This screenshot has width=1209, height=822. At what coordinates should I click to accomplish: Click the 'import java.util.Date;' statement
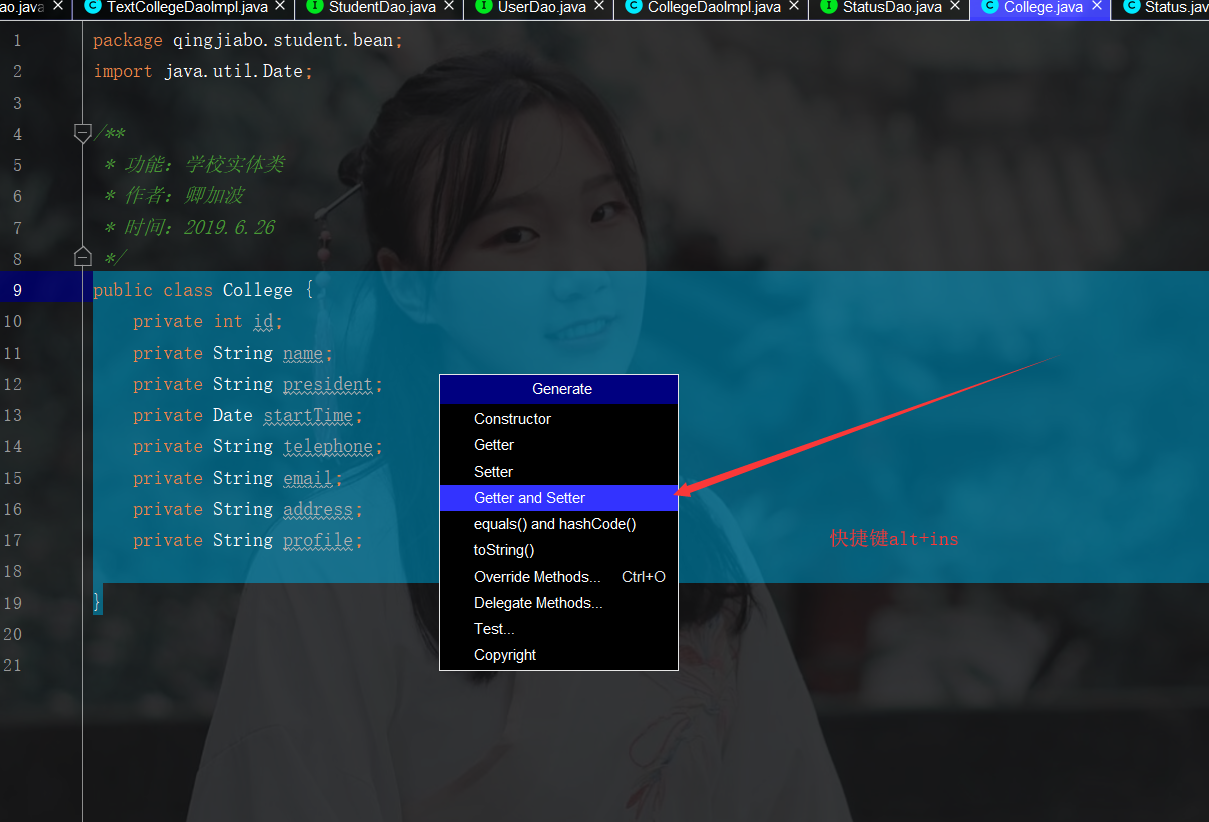[203, 72]
